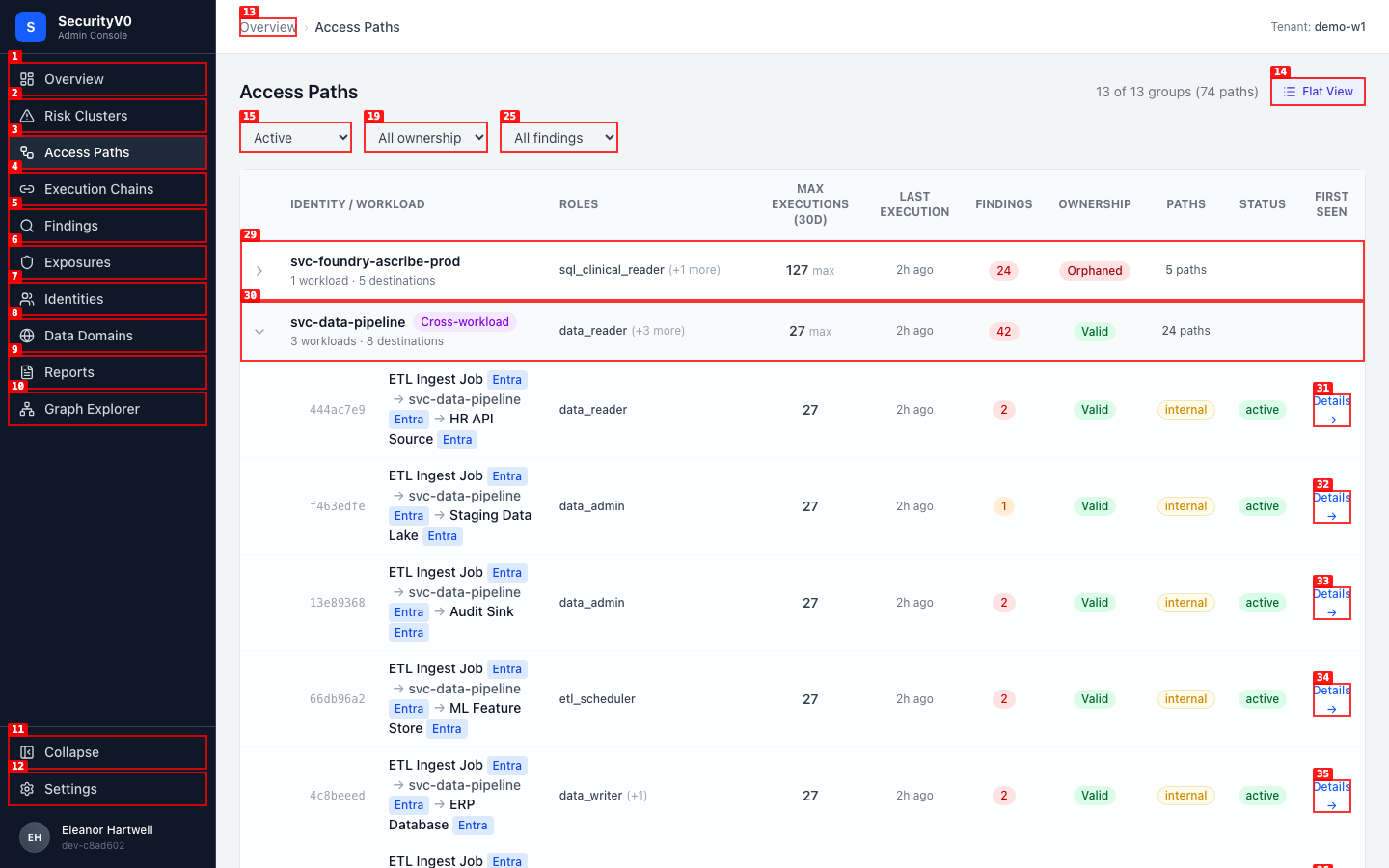Open Graph Explorer network icon
The width and height of the screenshot is (1389, 868).
coord(27,409)
